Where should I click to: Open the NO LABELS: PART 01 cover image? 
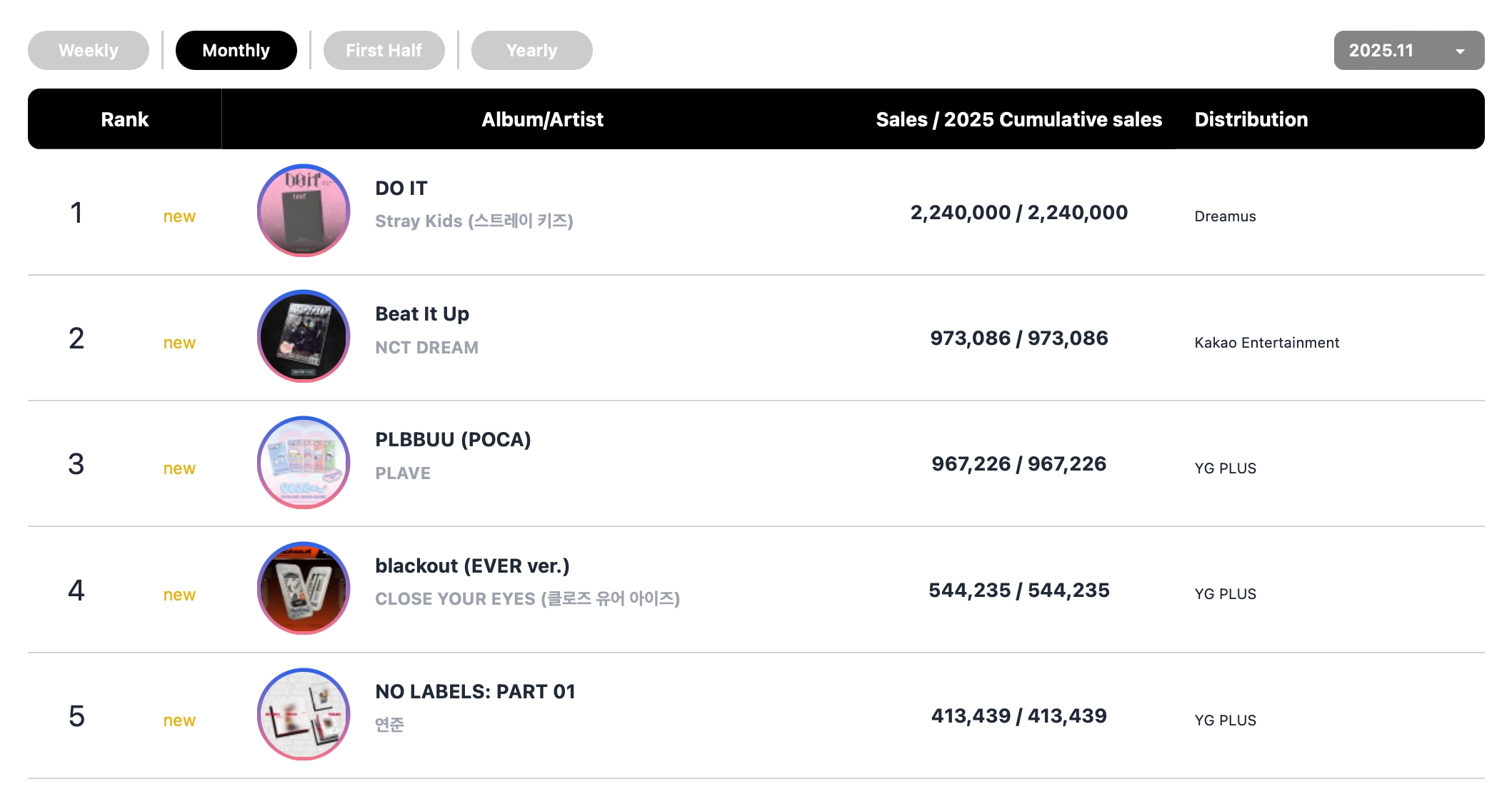point(304,714)
